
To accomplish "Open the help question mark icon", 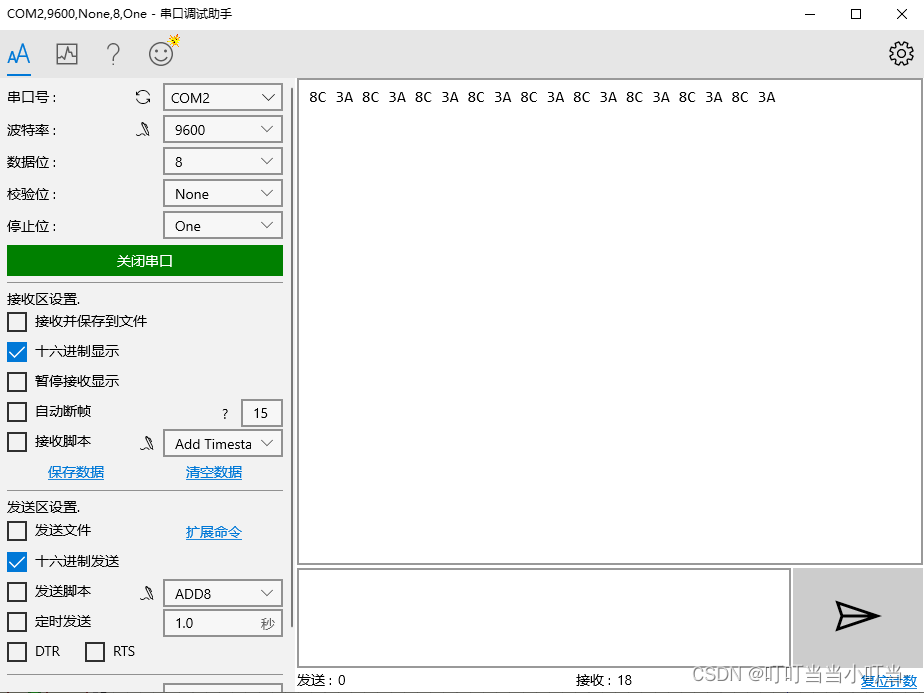I will click(x=113, y=54).
